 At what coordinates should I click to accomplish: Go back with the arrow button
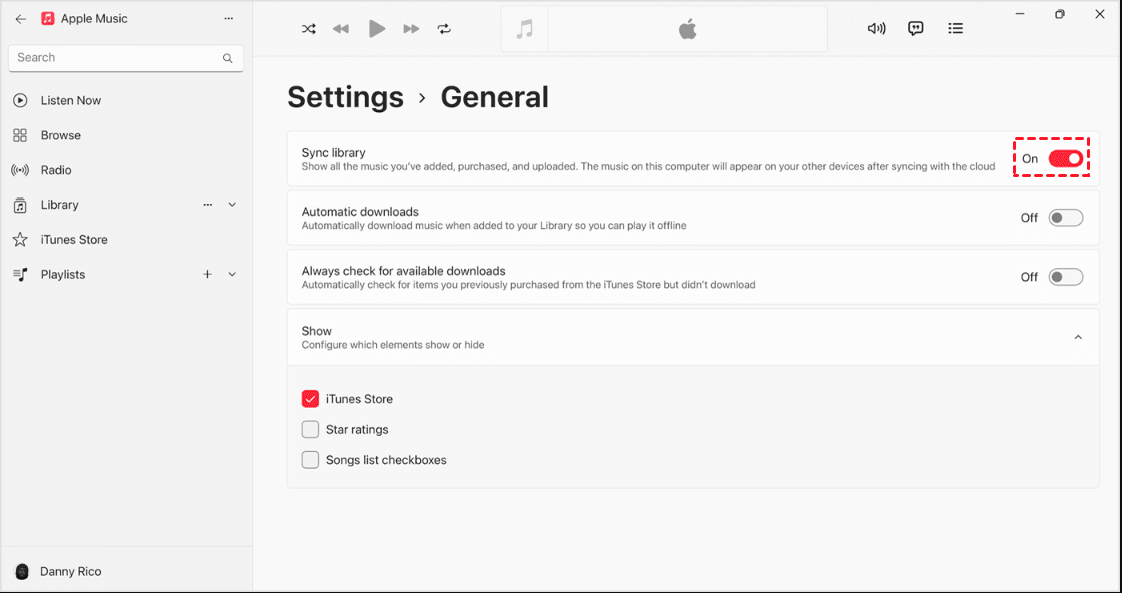tap(21, 19)
